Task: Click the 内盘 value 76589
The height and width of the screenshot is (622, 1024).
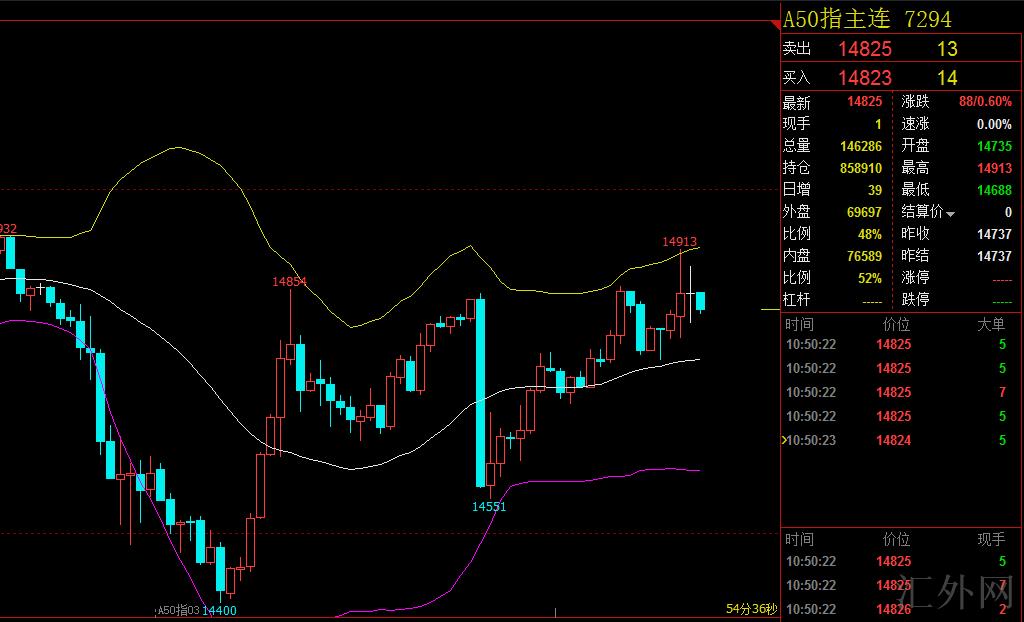Action: 864,256
